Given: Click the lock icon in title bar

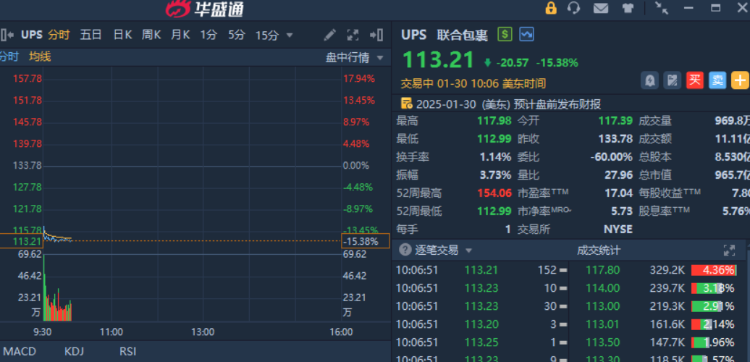Looking at the screenshot, I should tap(551, 8).
